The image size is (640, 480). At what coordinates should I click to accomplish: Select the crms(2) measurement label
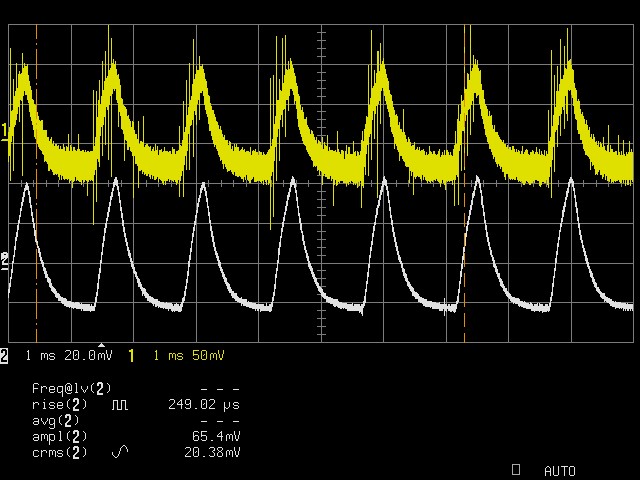pos(60,452)
